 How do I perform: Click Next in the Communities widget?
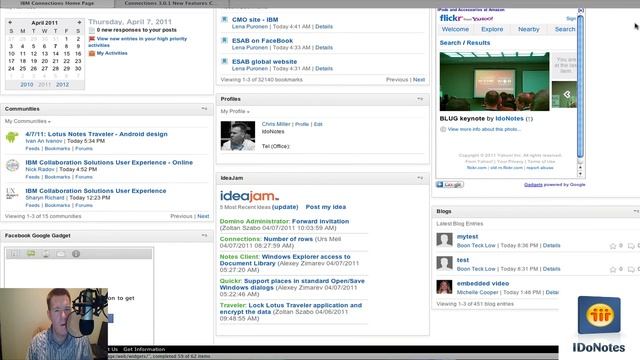(203, 216)
